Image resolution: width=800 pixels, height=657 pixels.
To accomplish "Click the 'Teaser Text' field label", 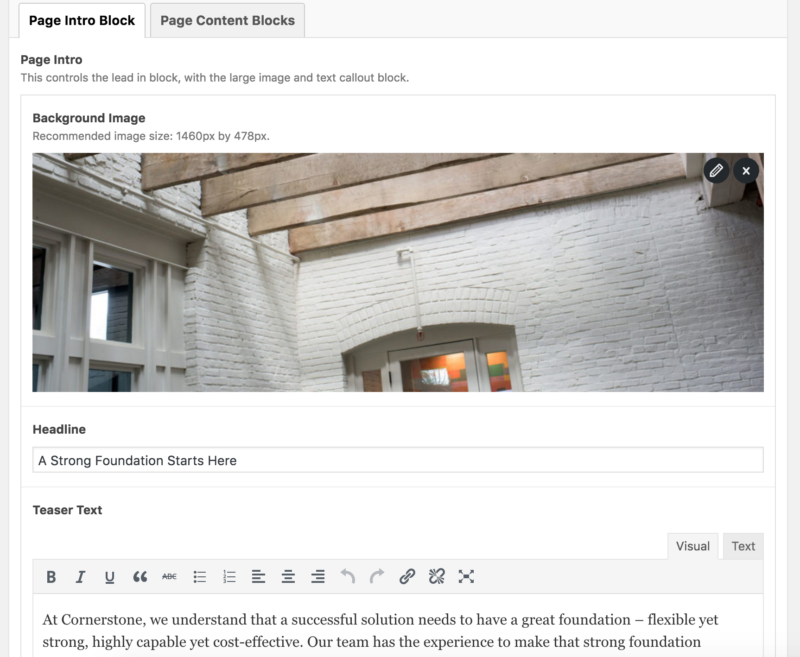I will point(67,510).
